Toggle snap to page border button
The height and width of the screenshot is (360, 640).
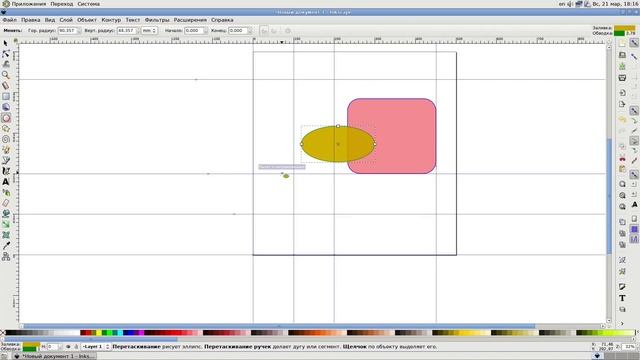click(x=634, y=219)
